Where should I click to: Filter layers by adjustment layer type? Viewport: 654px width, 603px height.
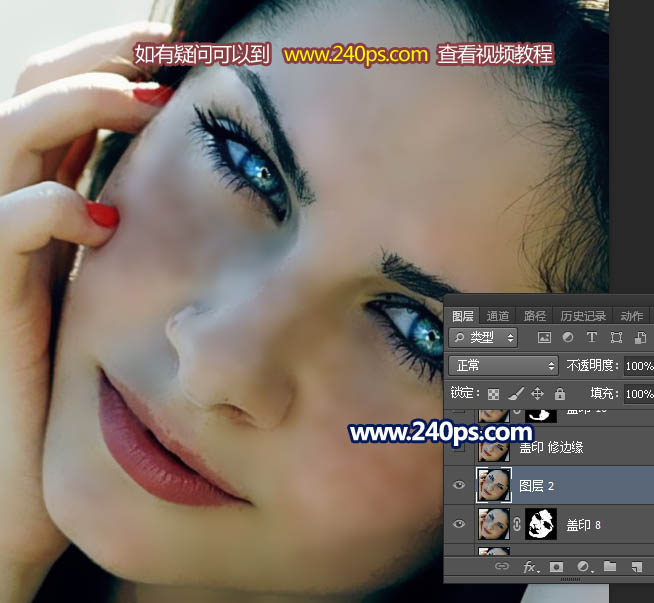pyautogui.click(x=568, y=337)
